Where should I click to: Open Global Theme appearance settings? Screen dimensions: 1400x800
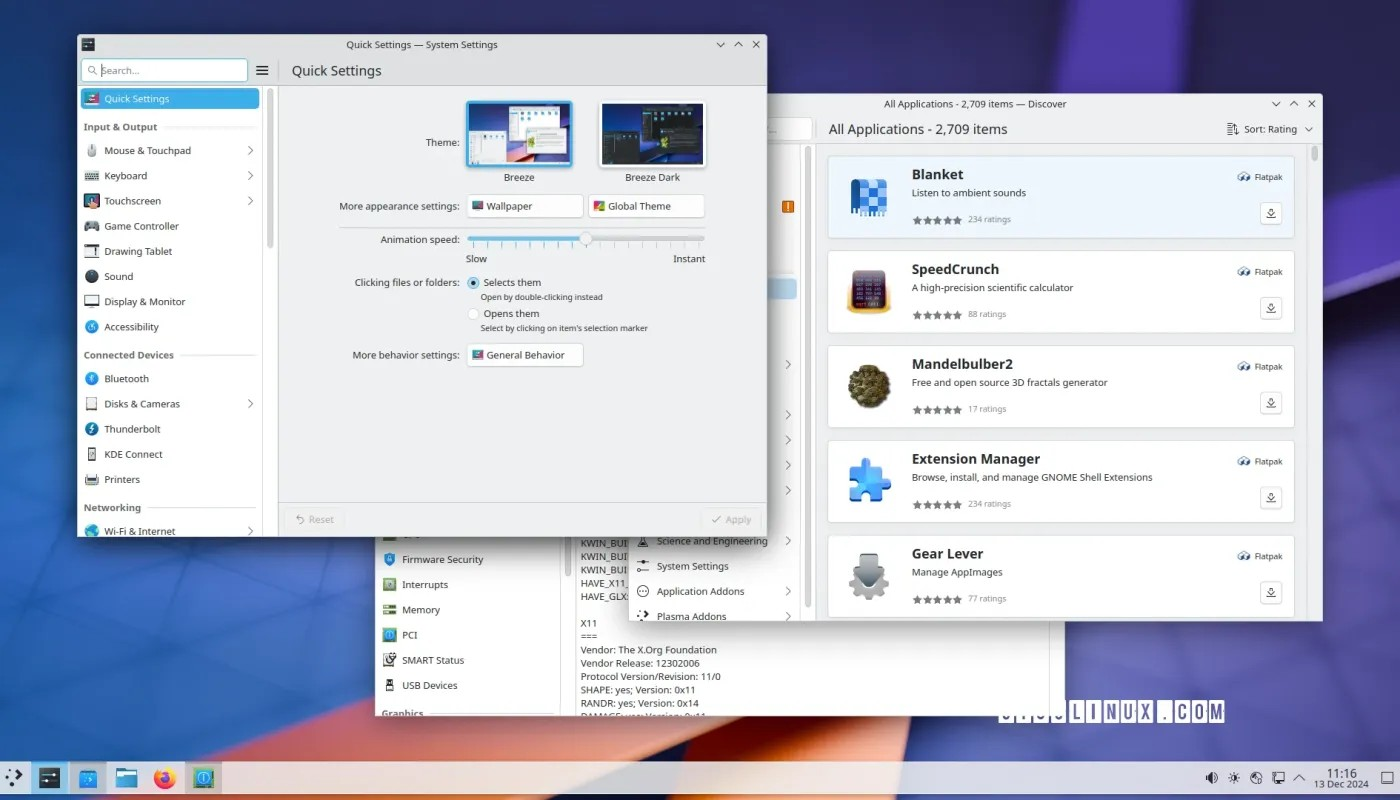(645, 205)
